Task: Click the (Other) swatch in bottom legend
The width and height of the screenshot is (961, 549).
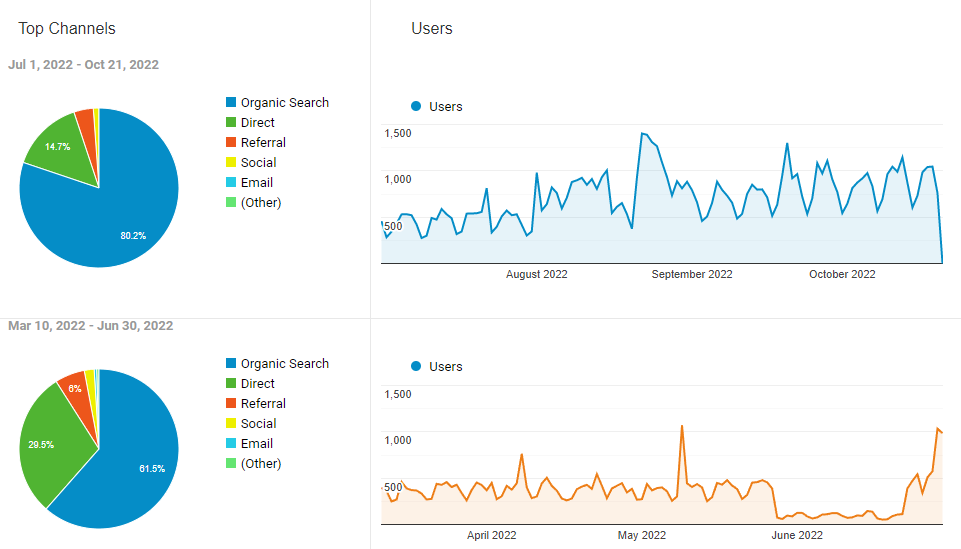Action: (x=231, y=463)
